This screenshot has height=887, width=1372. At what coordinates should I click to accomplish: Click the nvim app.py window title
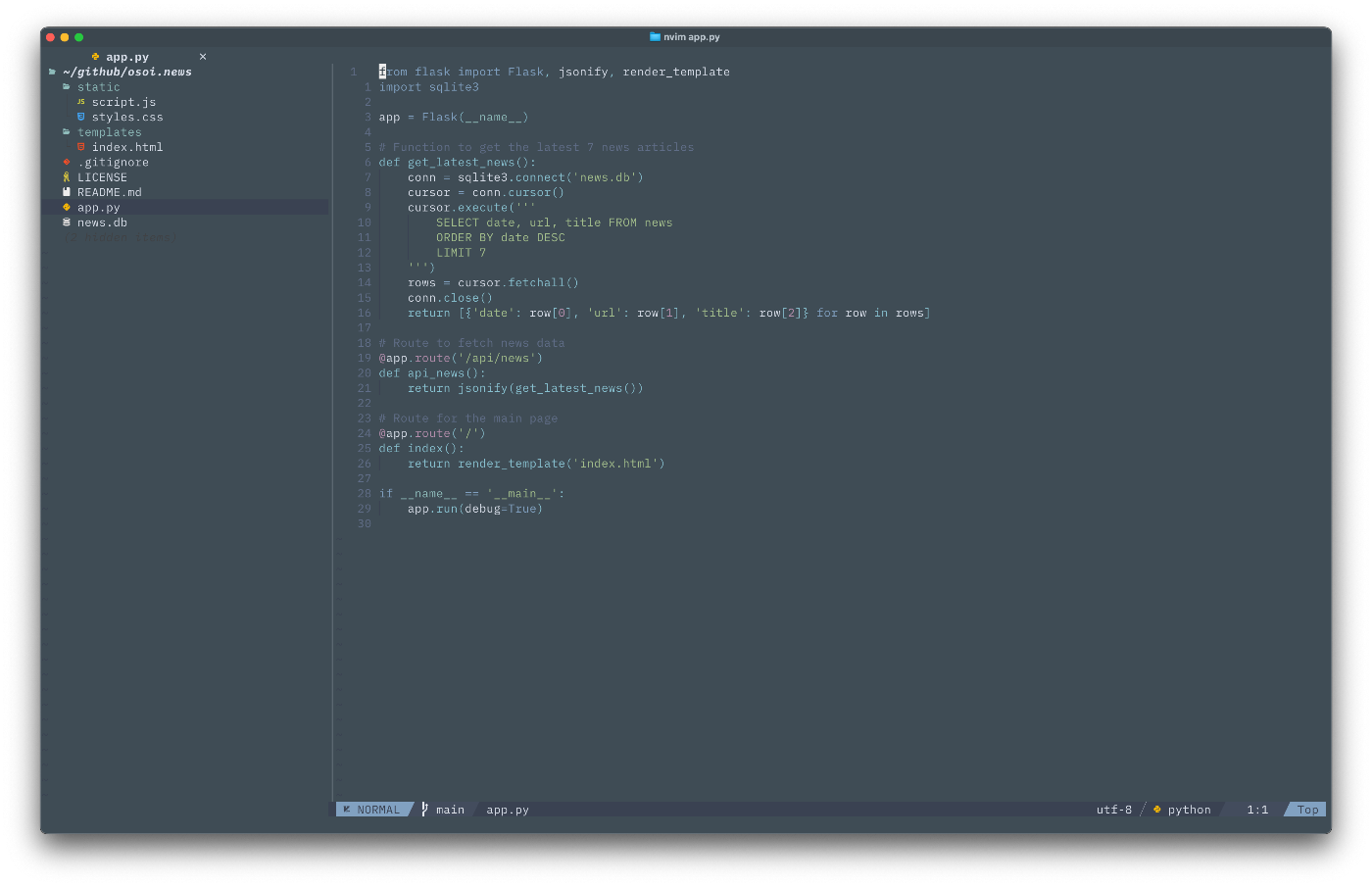click(x=686, y=36)
